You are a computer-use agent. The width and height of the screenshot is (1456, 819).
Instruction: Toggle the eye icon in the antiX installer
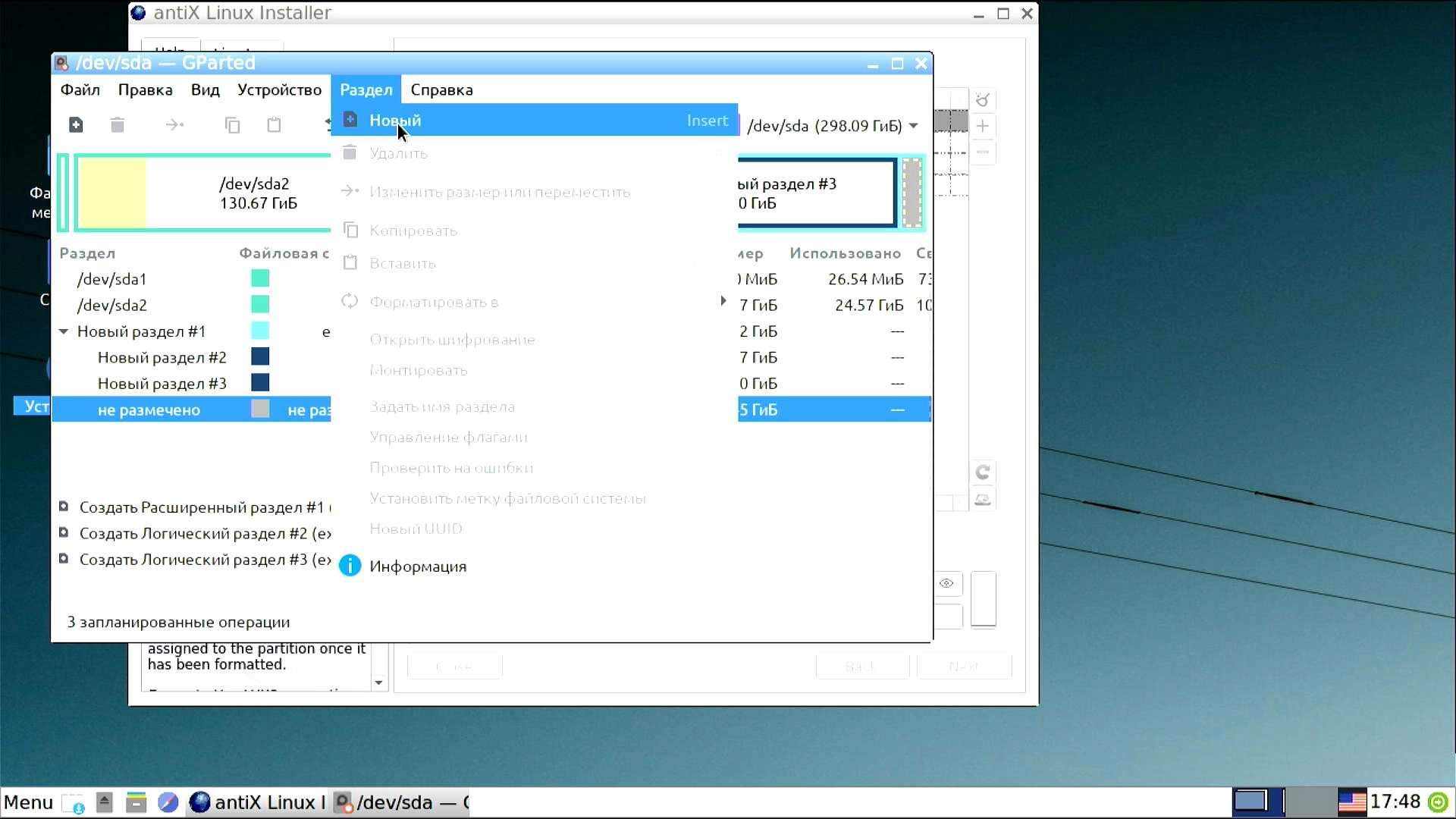pos(946,583)
